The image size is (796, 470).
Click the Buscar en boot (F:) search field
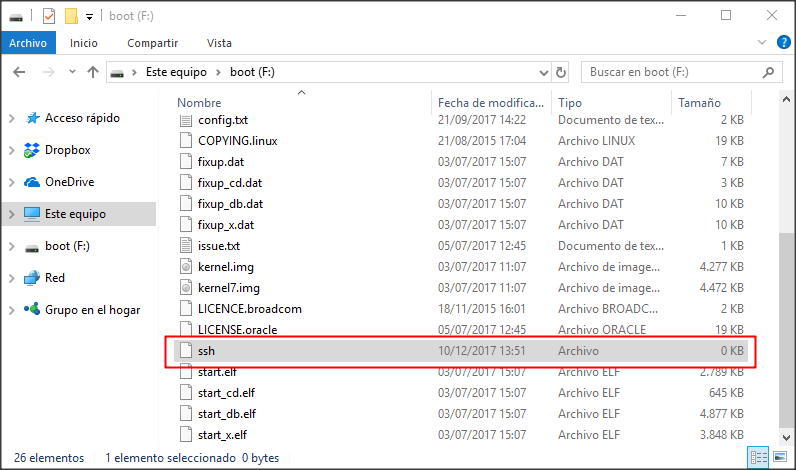[x=672, y=73]
